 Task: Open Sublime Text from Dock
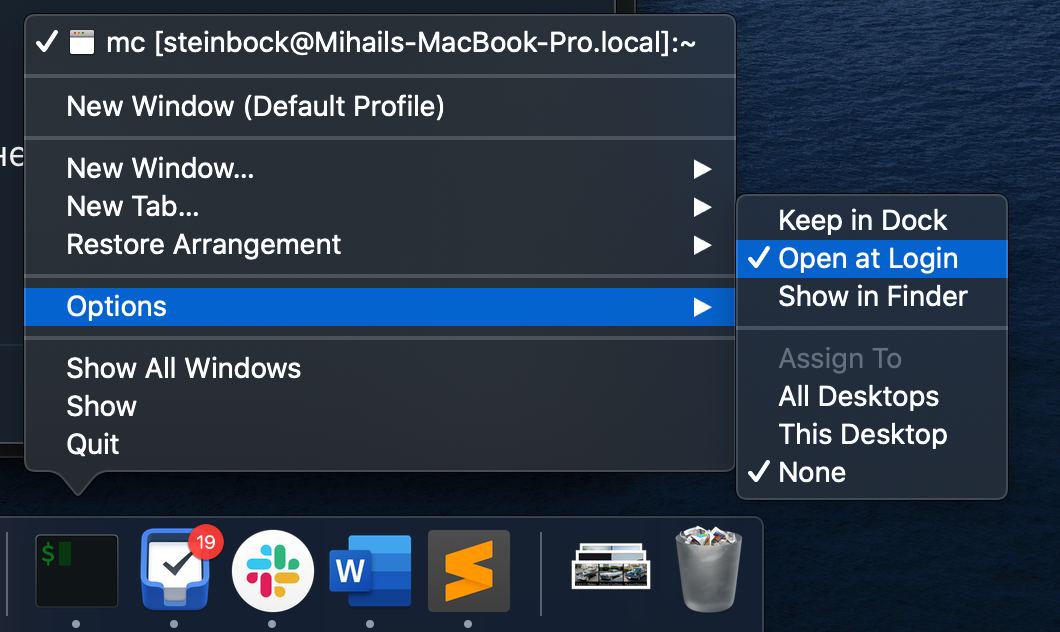(468, 571)
